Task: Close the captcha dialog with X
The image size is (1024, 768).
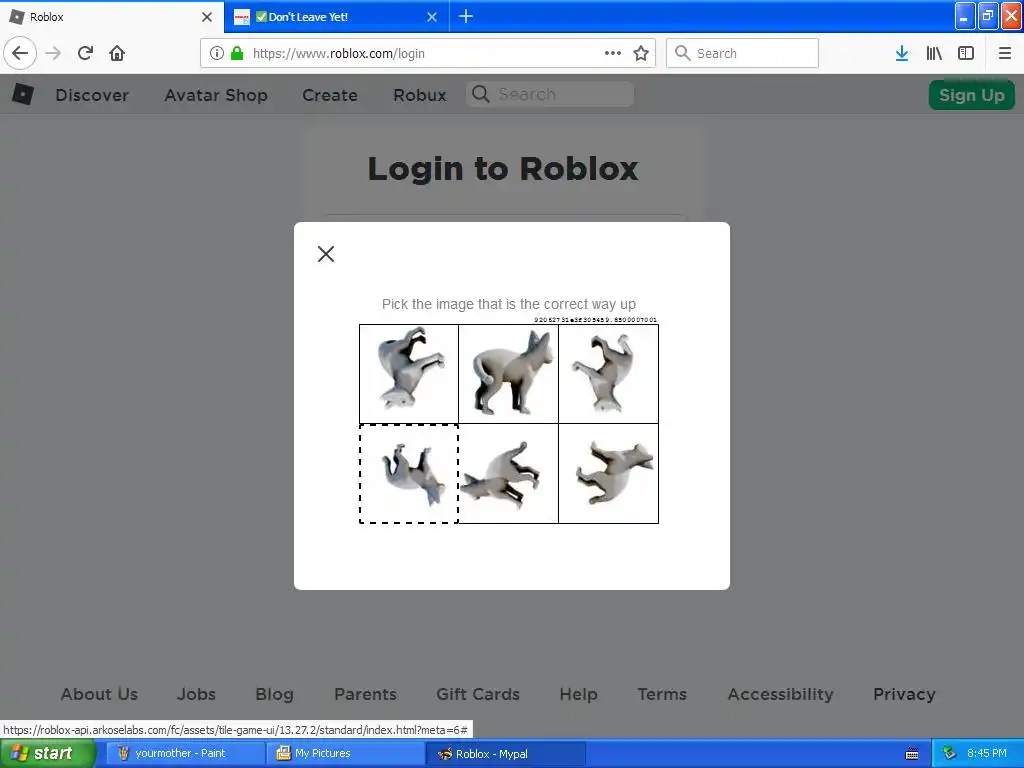Action: point(326,253)
